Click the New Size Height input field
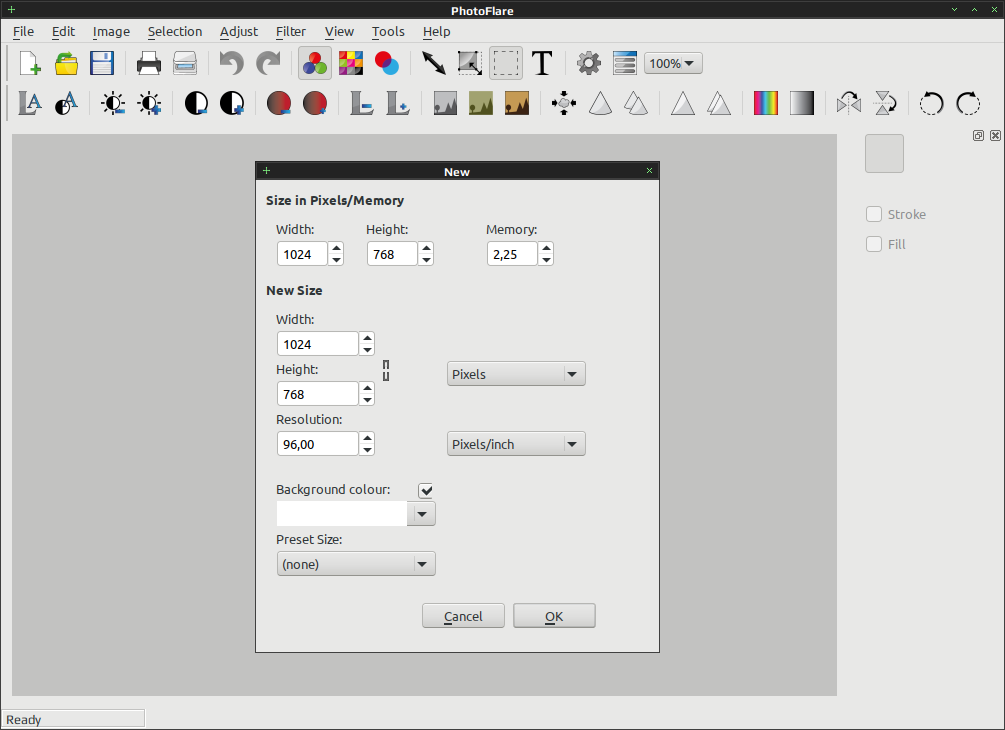Image resolution: width=1005 pixels, height=730 pixels. [317, 394]
